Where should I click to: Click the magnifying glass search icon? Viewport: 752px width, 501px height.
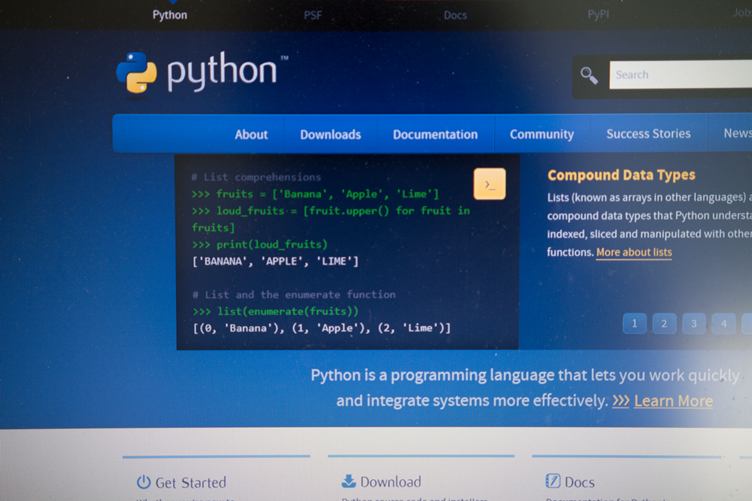point(589,75)
